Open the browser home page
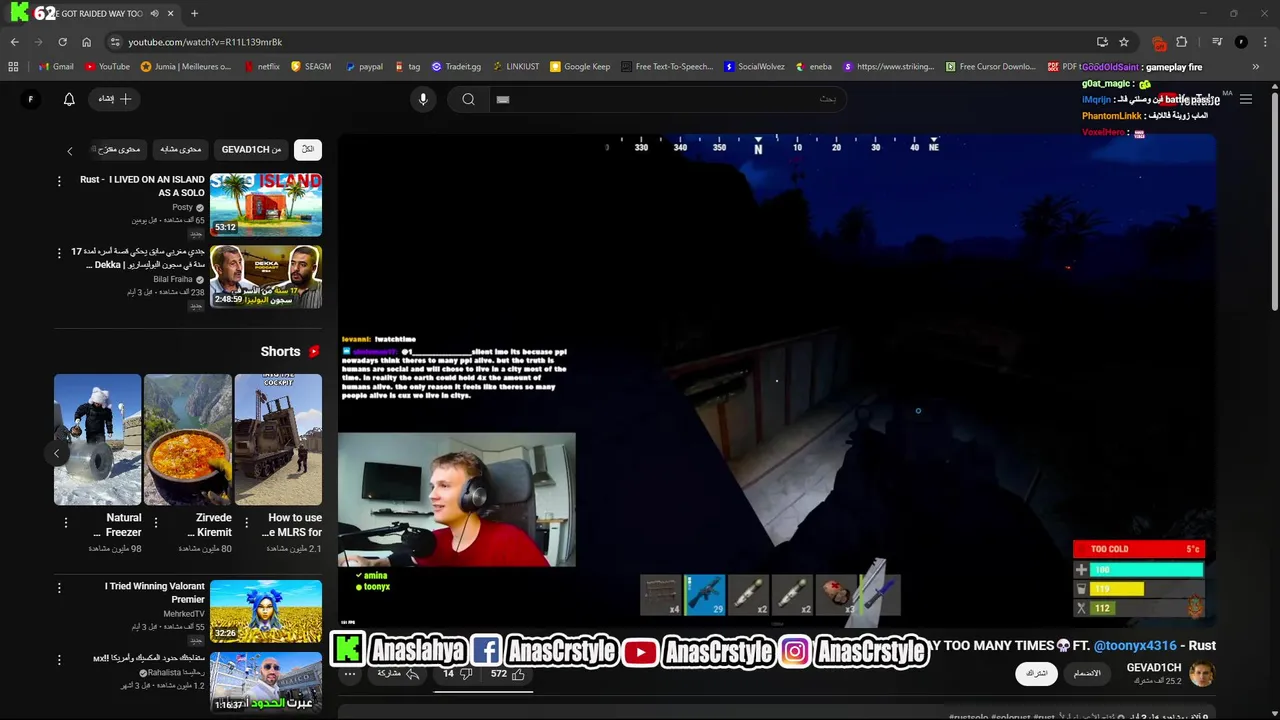The image size is (1280, 720). coord(86,42)
